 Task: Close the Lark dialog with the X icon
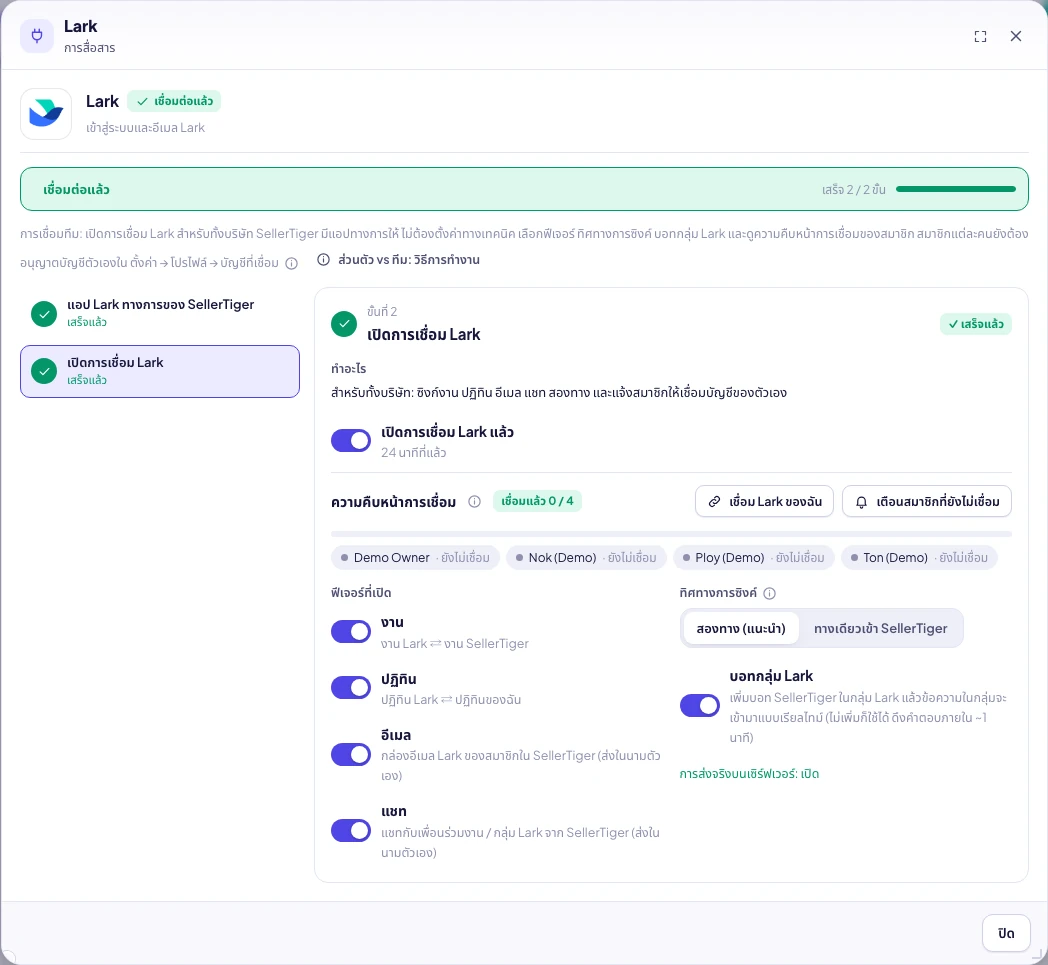pyautogui.click(x=1016, y=36)
